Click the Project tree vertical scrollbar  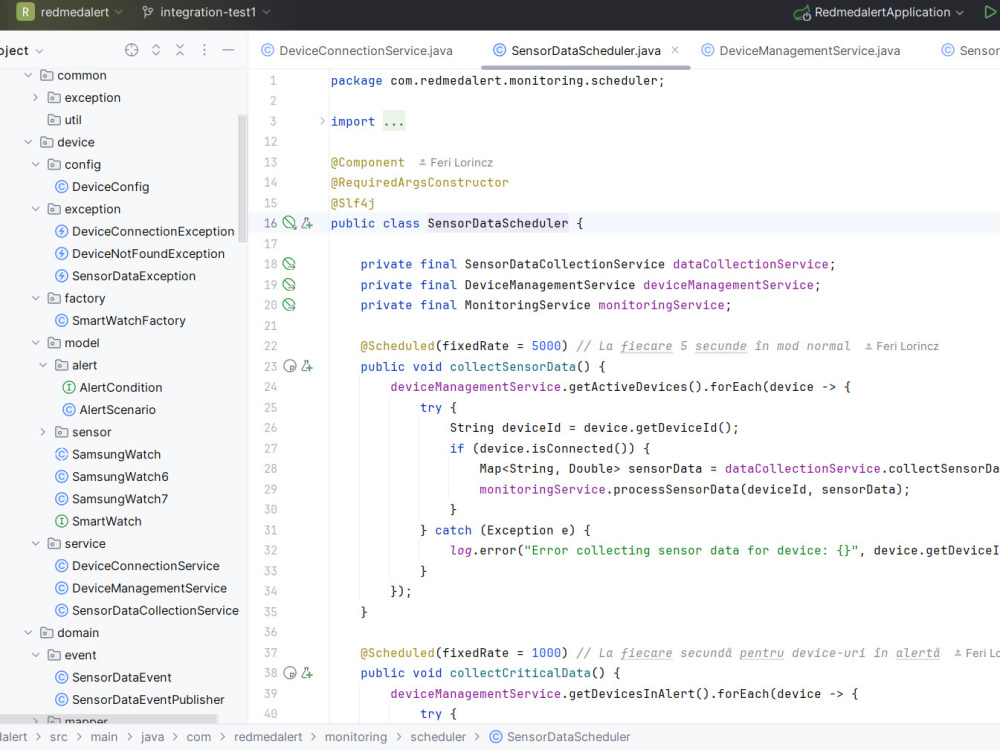click(x=242, y=179)
